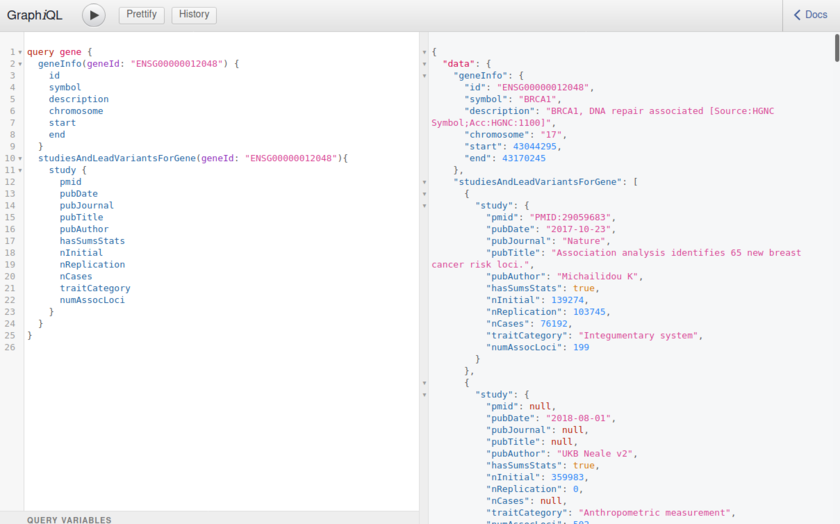Fold studiesAndLeadVariantsForGene block on line 10
Screen dimensions: 840x524
tap(20, 159)
